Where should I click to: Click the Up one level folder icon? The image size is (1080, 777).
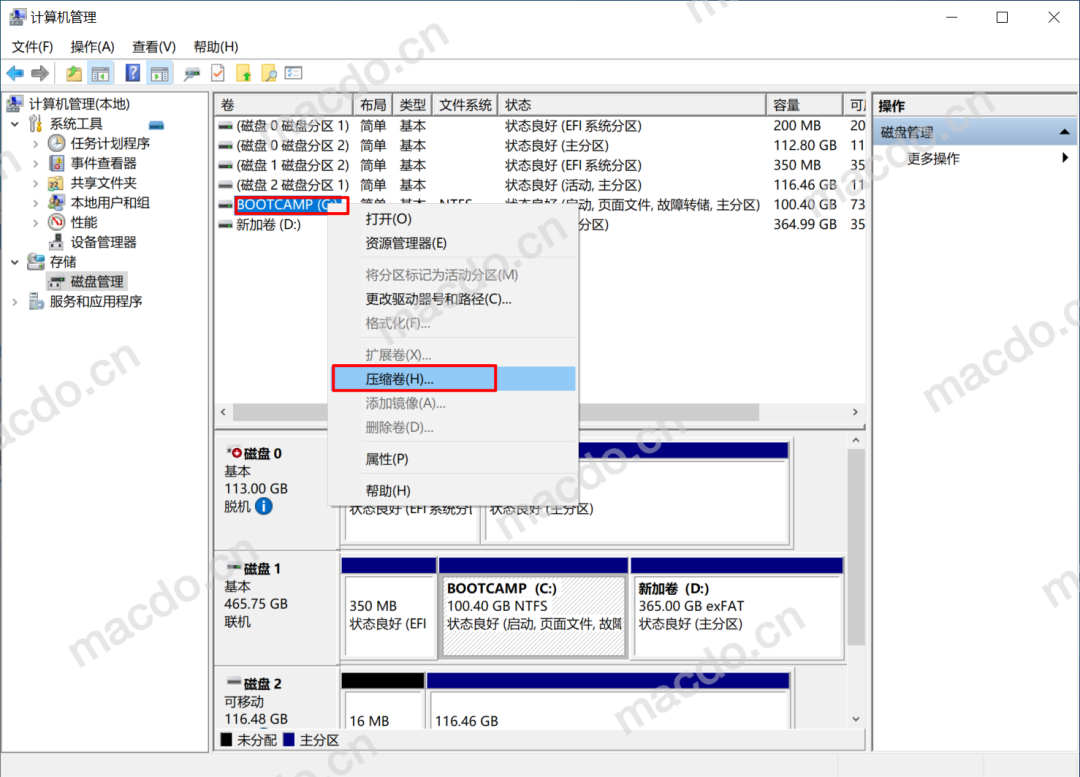tap(74, 73)
